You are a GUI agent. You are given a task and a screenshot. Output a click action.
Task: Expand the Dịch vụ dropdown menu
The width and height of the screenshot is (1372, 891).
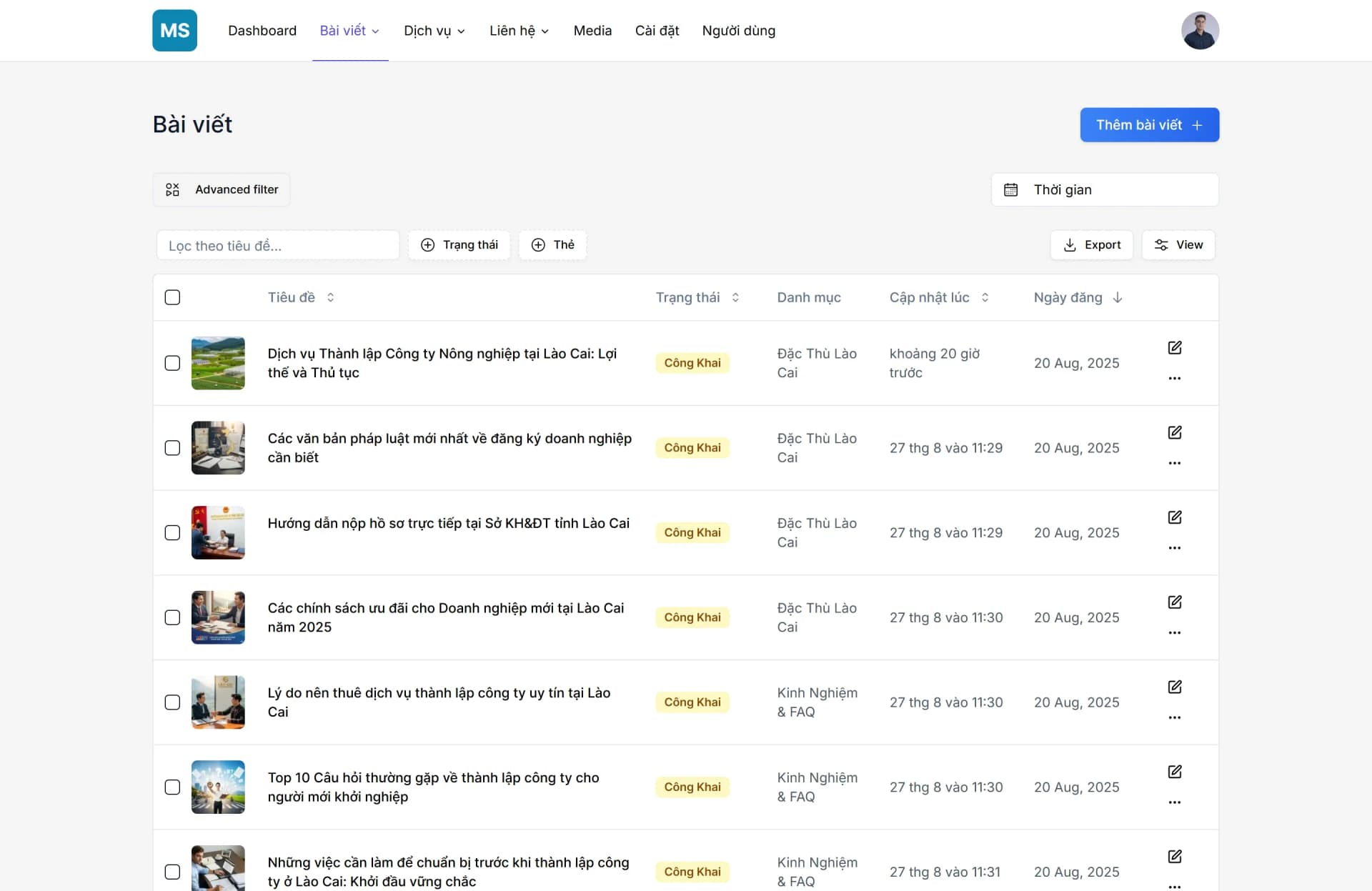coord(434,31)
